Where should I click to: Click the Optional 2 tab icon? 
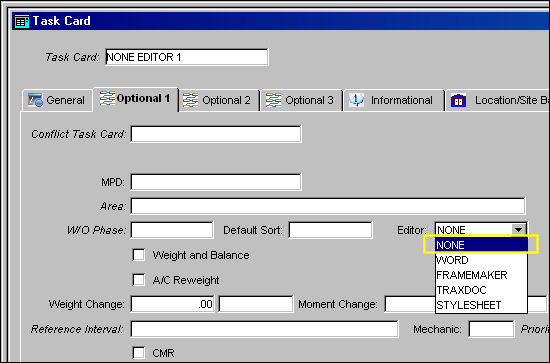(190, 100)
